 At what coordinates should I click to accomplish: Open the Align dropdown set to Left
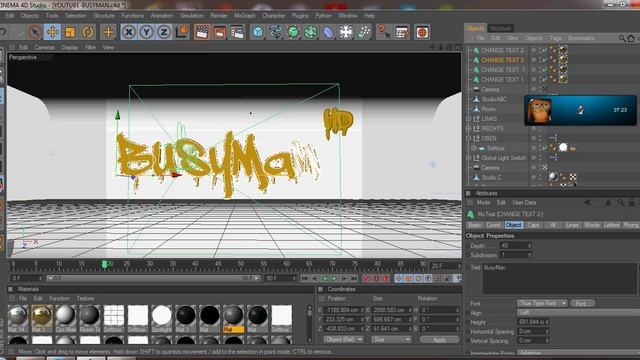(x=578, y=313)
